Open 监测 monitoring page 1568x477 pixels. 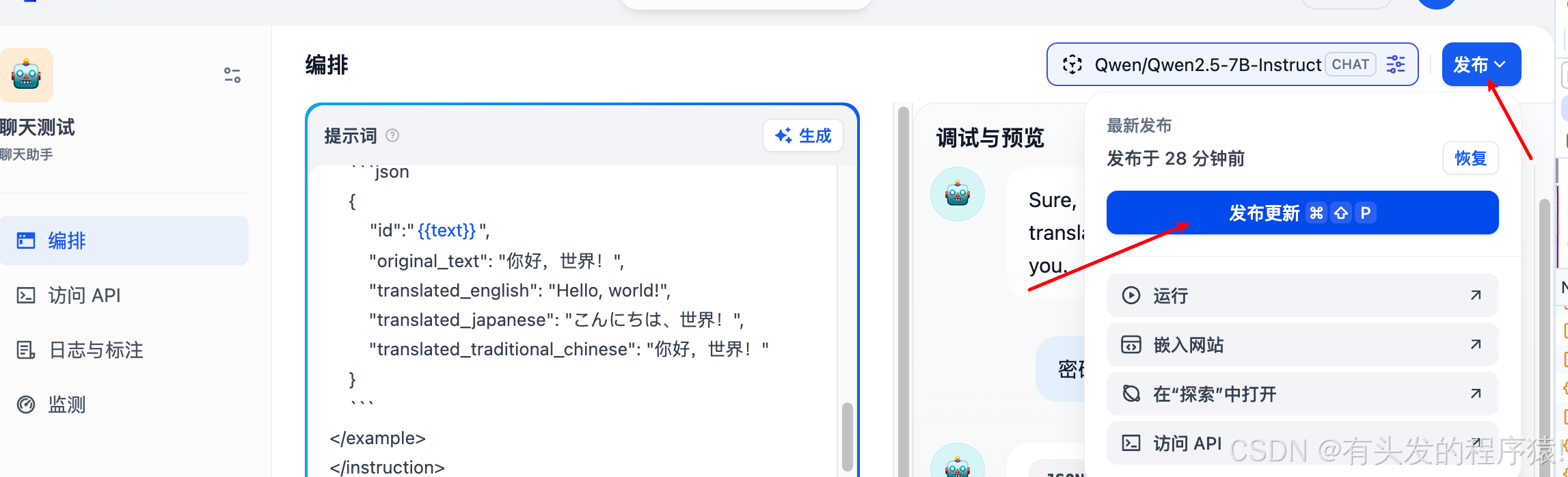[x=124, y=405]
